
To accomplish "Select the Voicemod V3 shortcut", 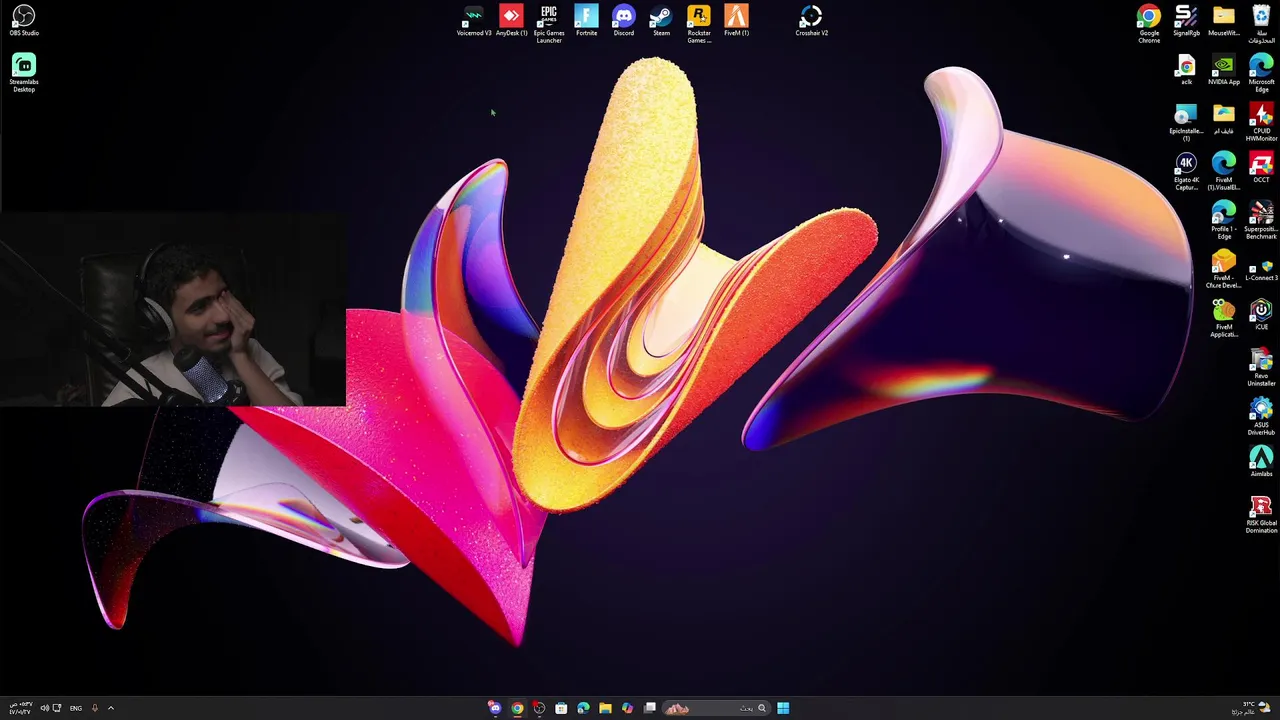I will (474, 21).
